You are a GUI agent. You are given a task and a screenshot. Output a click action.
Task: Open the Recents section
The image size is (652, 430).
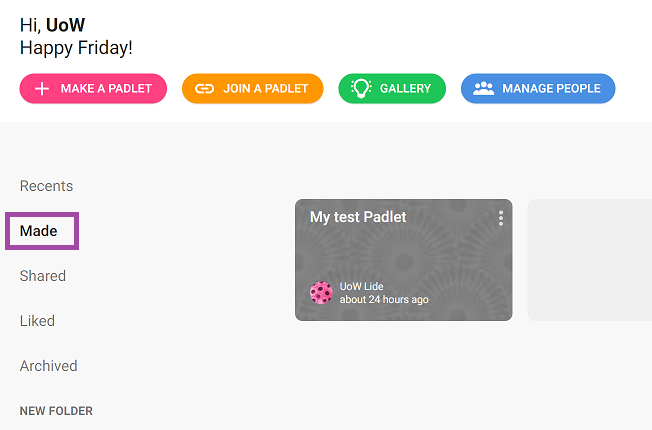[47, 186]
